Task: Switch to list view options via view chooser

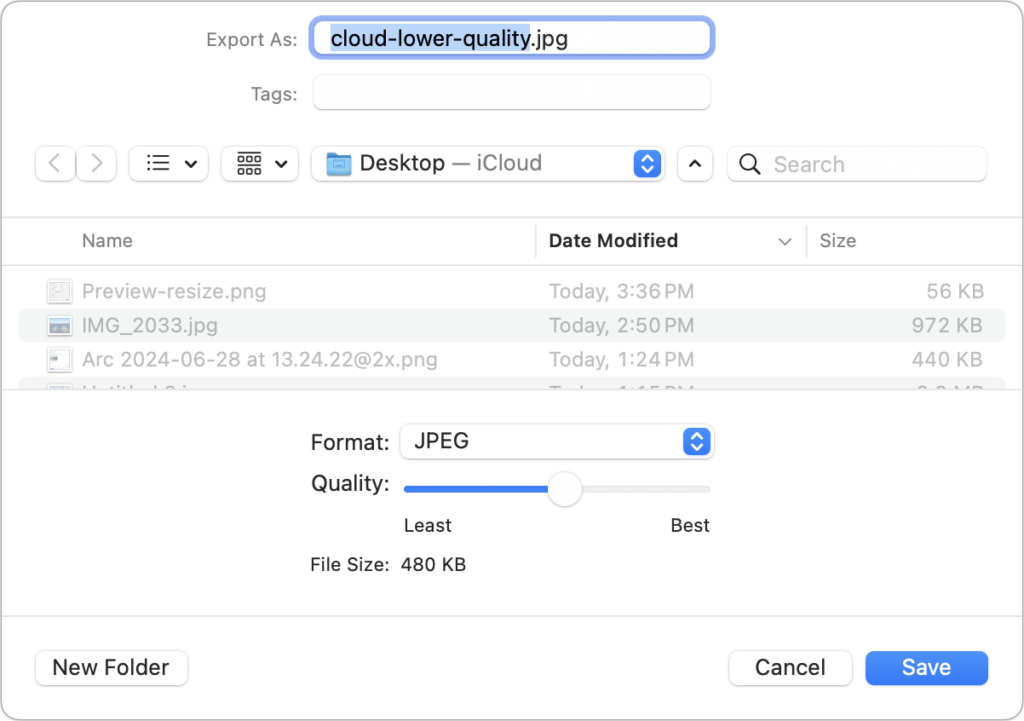Action: click(x=168, y=163)
